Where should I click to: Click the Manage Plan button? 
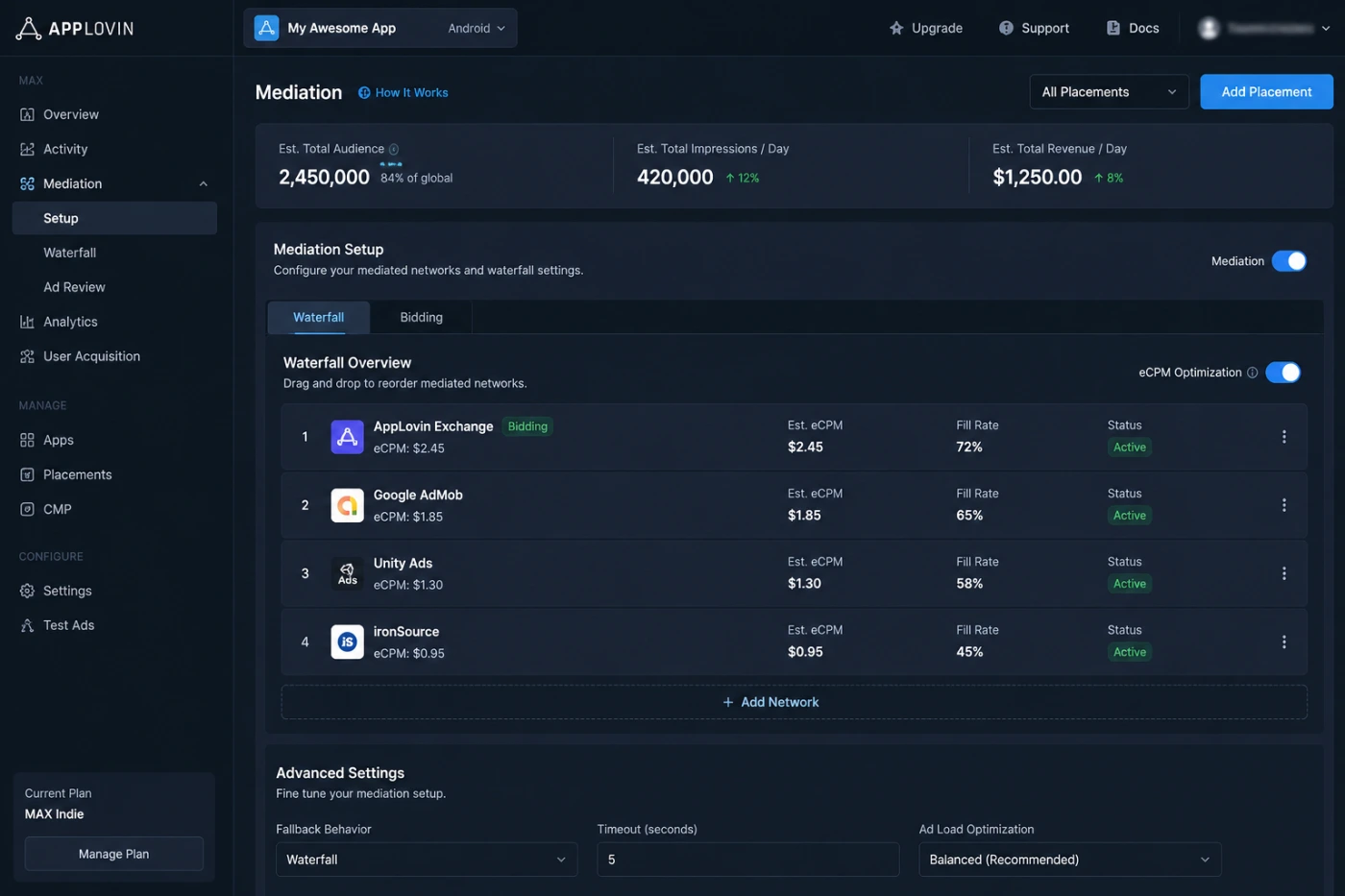pyautogui.click(x=113, y=854)
